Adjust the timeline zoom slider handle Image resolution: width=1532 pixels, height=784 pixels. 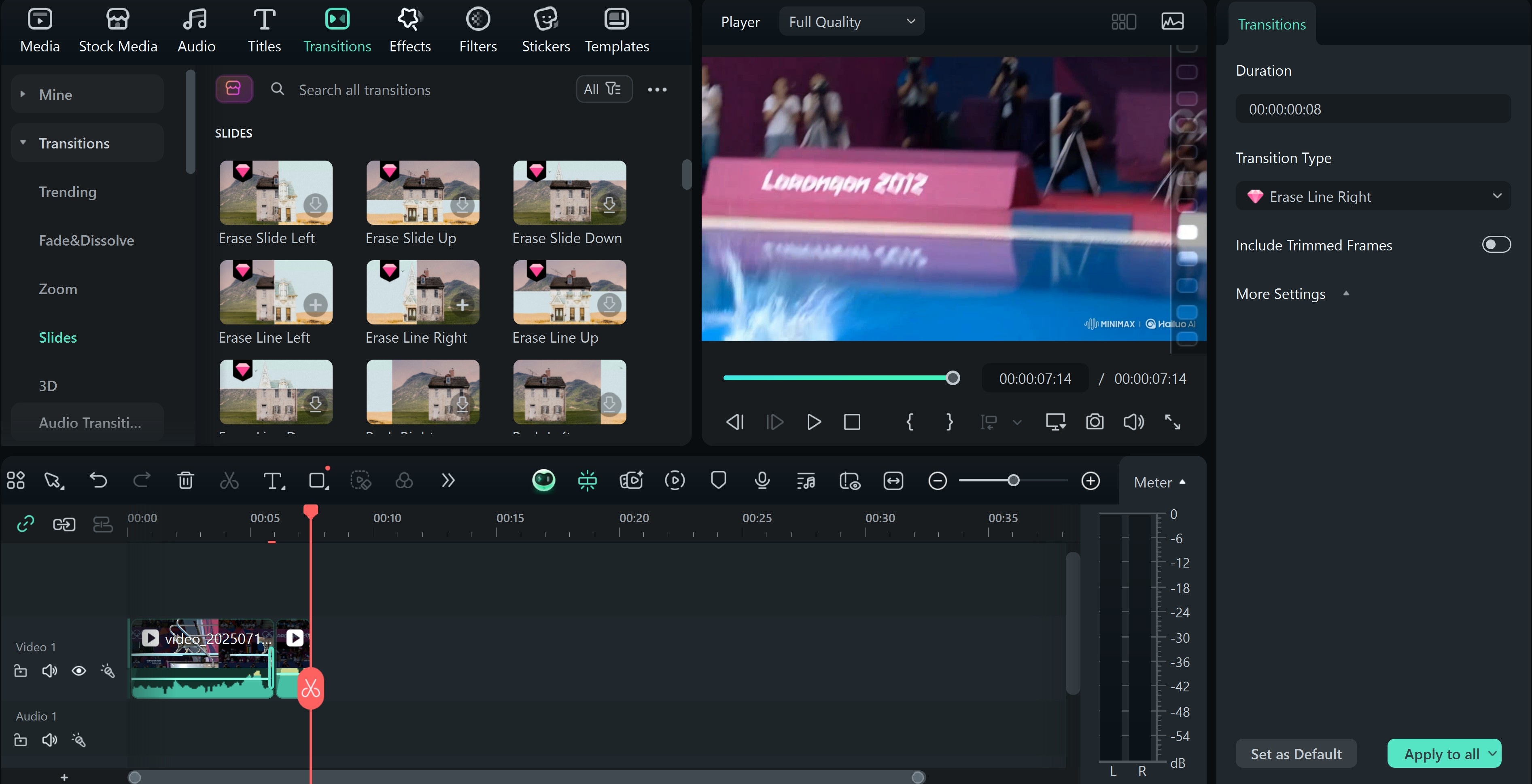tap(1013, 480)
